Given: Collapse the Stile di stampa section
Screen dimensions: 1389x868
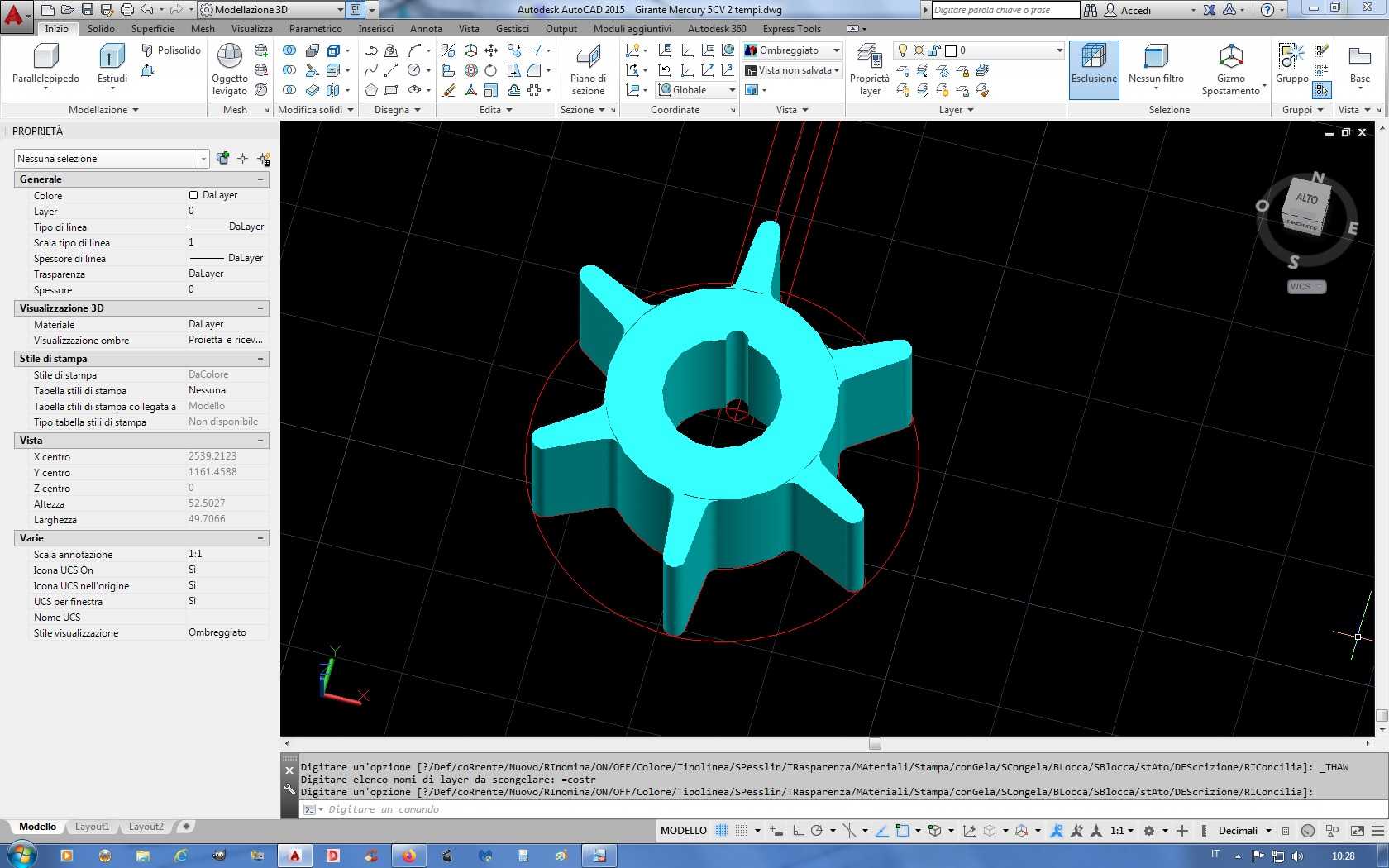Looking at the screenshot, I should 260,359.
